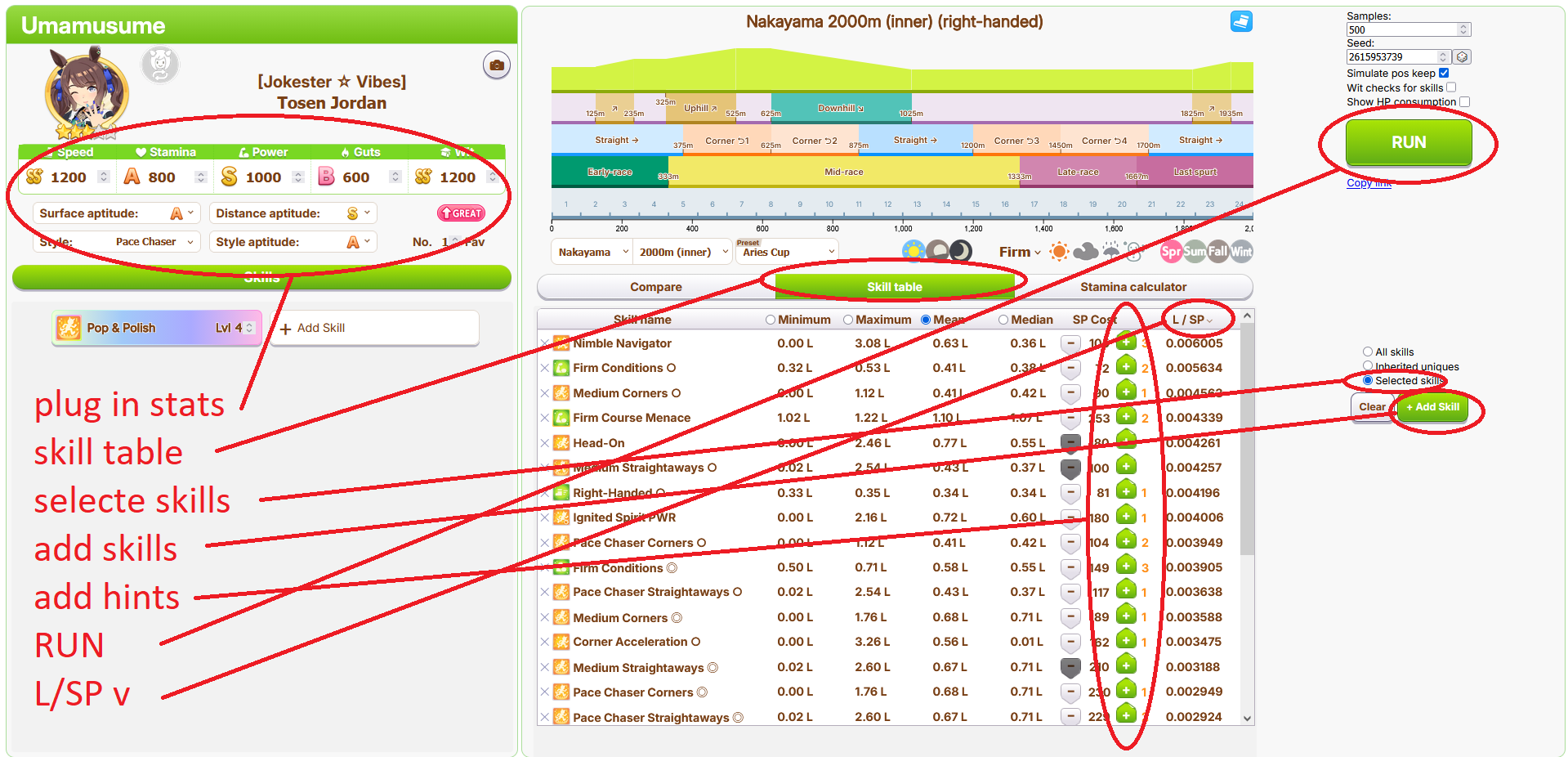Choose the Selected skills radio option

coord(1368,380)
